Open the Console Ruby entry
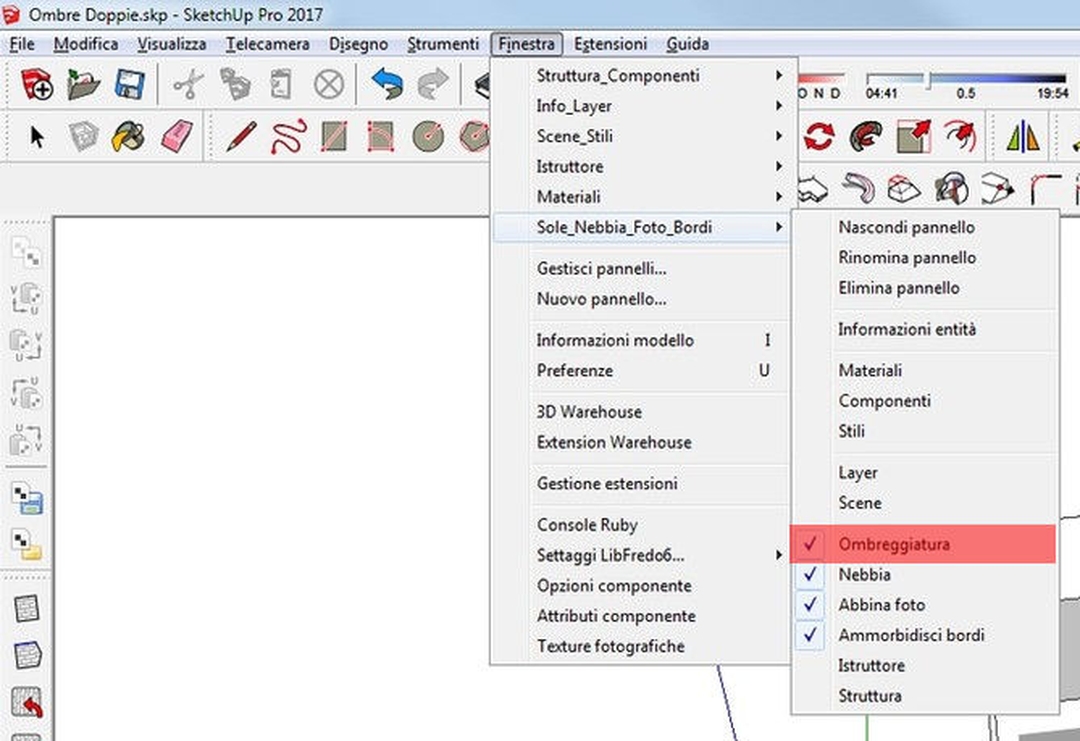1080x741 pixels. coord(641,525)
